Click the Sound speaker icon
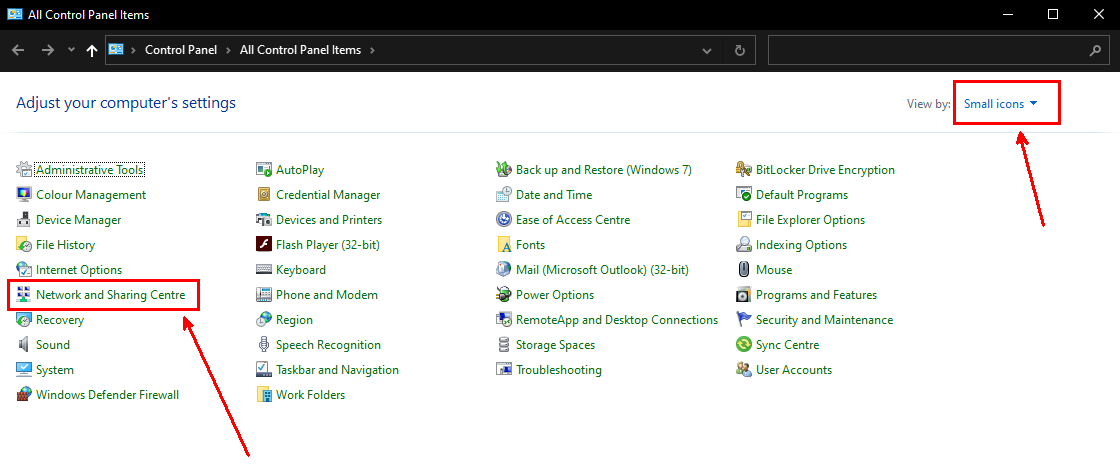Screen dimensions: 1120x468 (24, 345)
